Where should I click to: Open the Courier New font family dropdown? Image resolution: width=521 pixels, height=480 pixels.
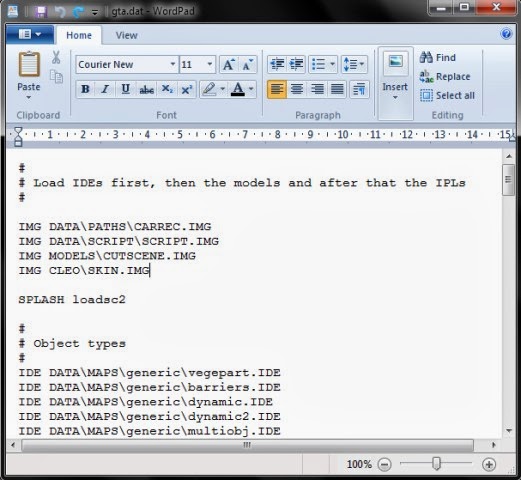[x=173, y=64]
